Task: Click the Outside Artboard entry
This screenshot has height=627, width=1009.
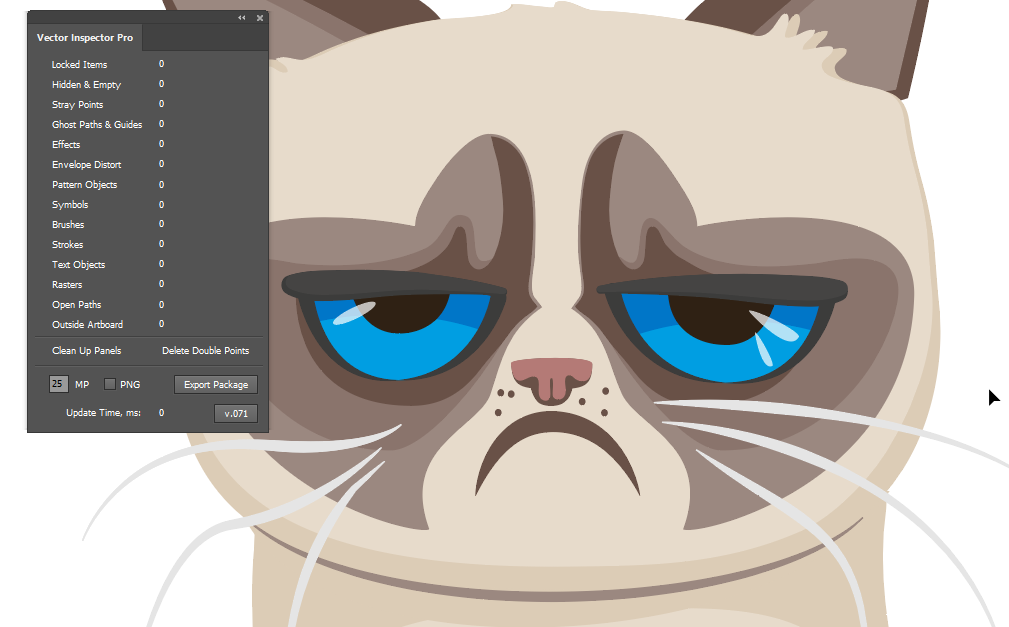Action: coord(88,324)
